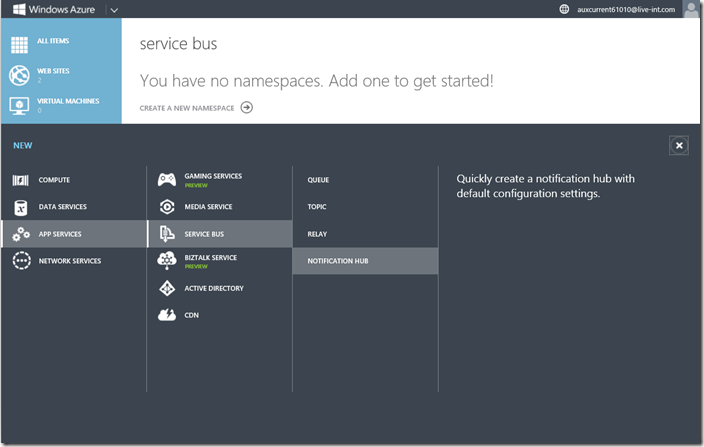704x447 pixels.
Task: Click the Media Service icon
Action: pyautogui.click(x=167, y=207)
